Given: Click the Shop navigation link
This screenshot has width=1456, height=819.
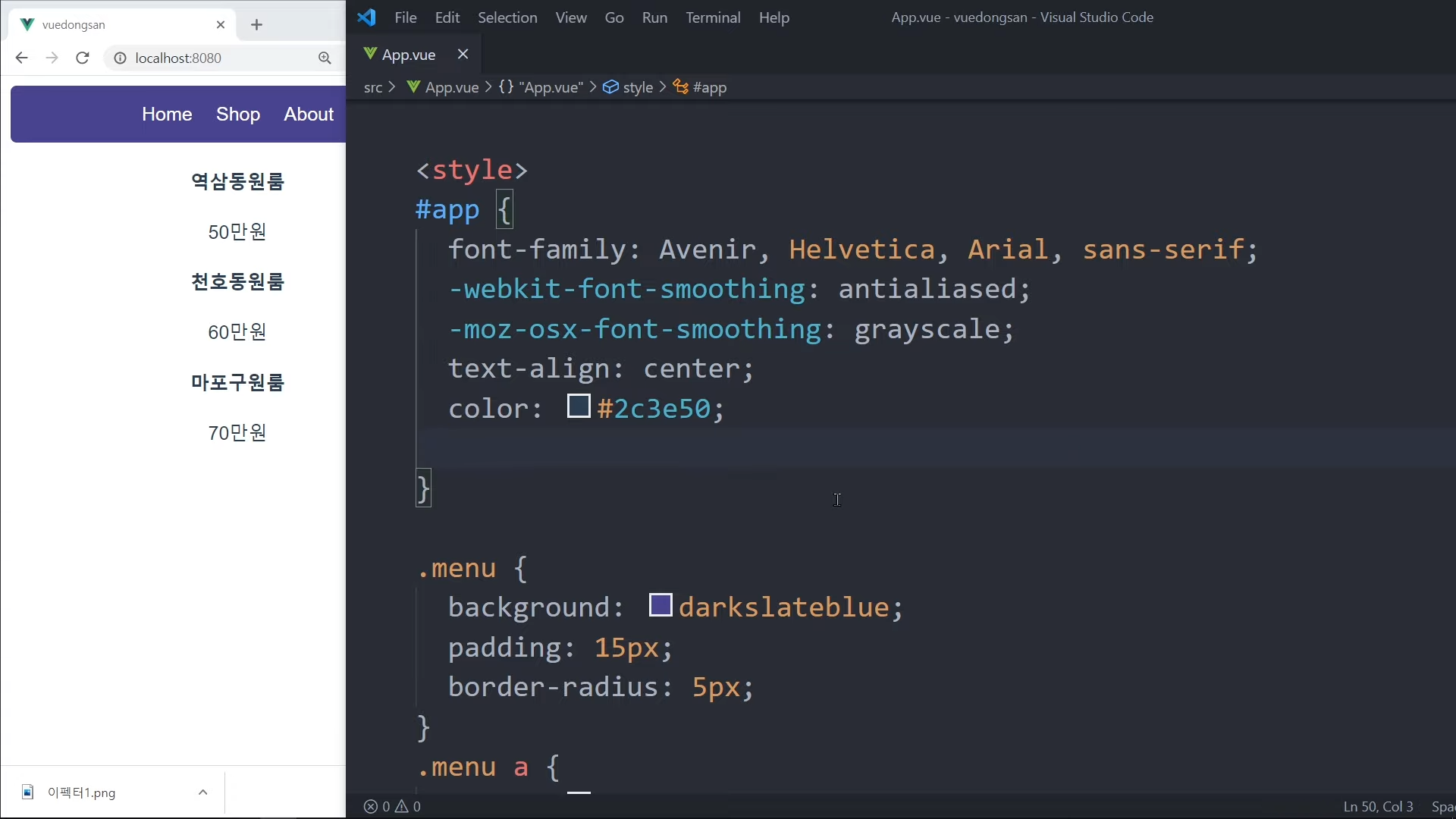Looking at the screenshot, I should [238, 114].
